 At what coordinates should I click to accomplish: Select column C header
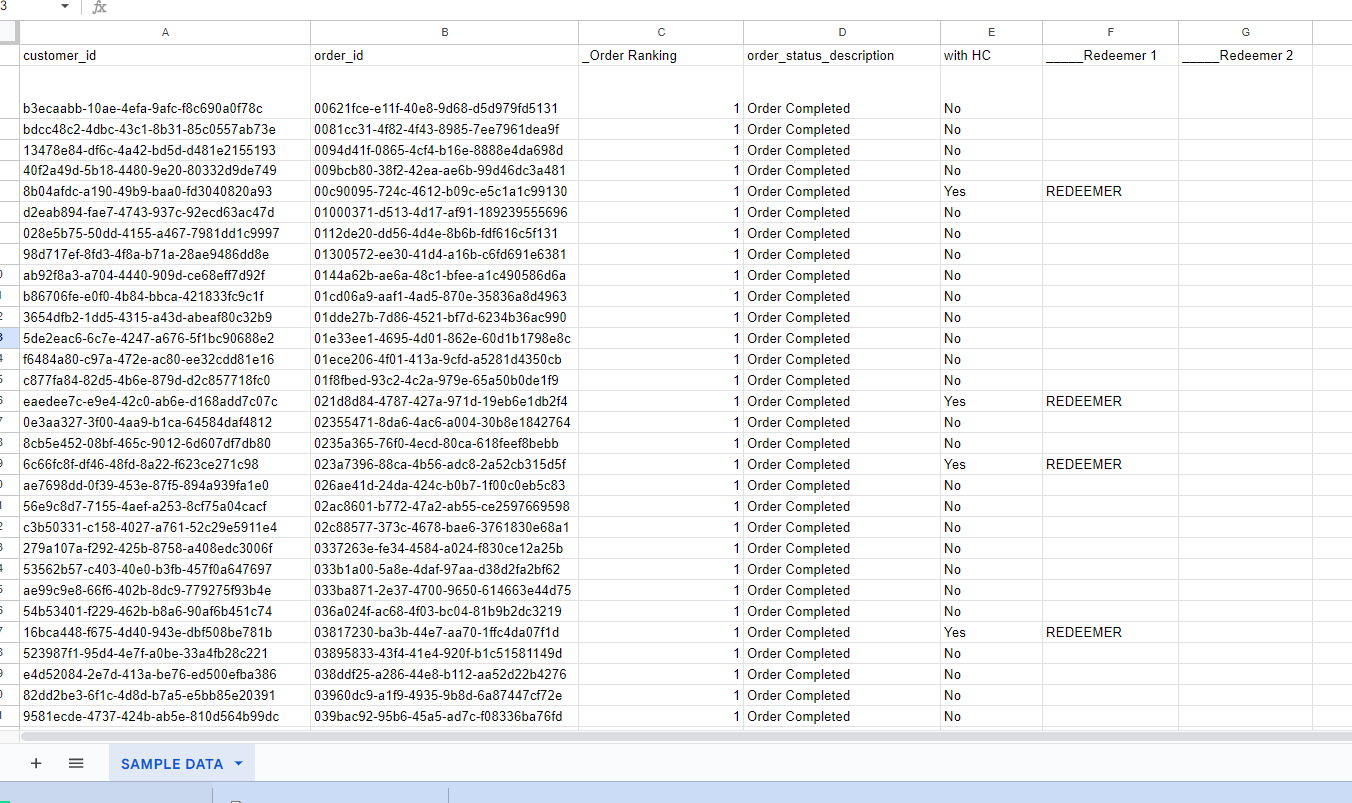click(661, 32)
